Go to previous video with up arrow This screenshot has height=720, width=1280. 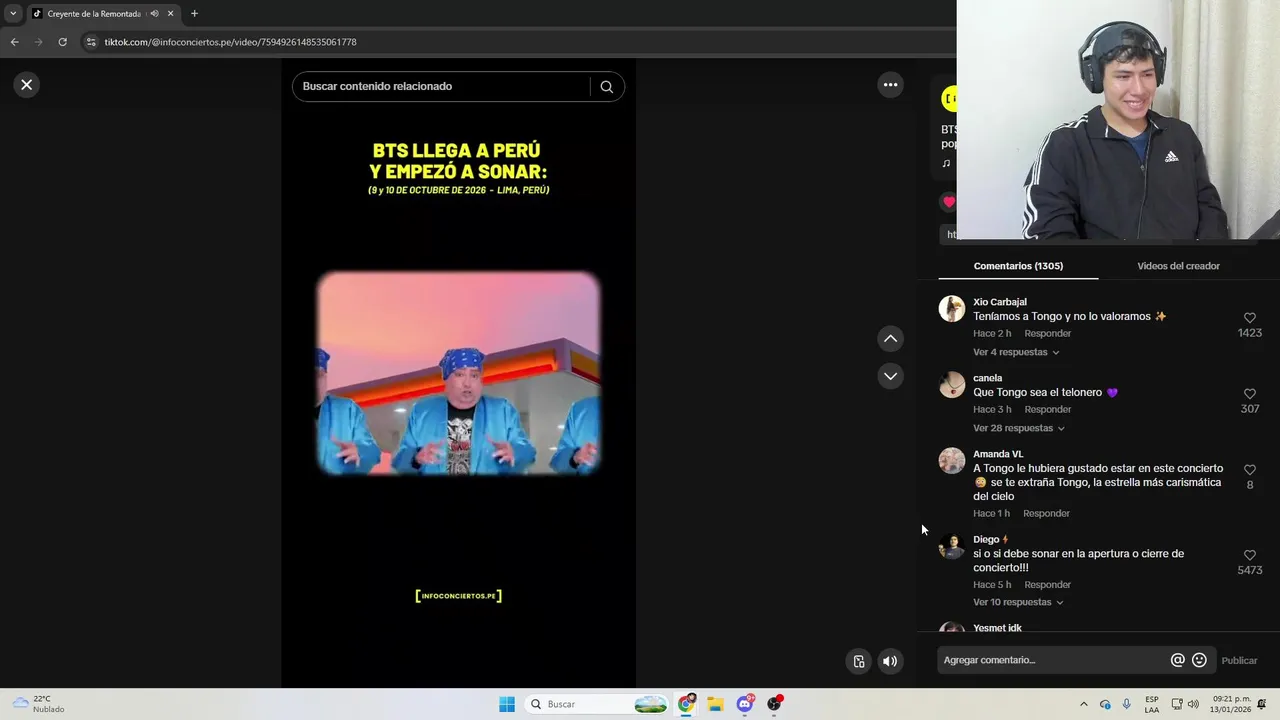tap(890, 339)
